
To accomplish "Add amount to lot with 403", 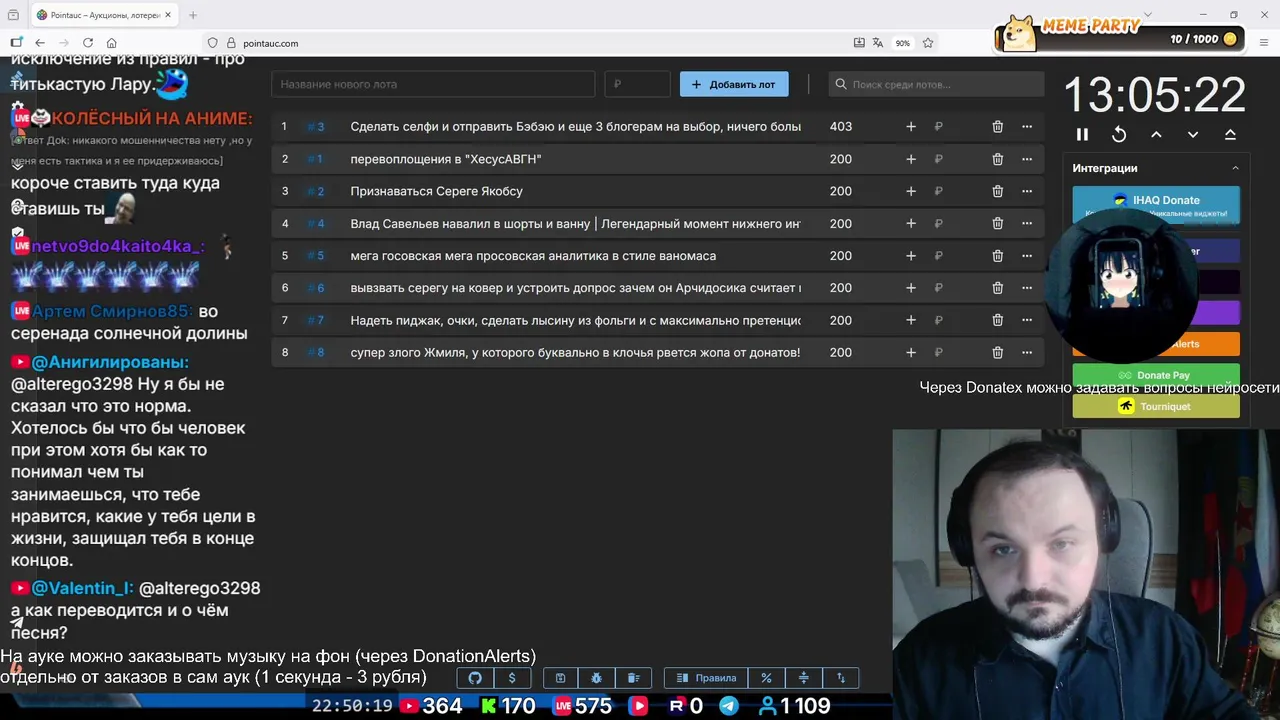I will (911, 127).
